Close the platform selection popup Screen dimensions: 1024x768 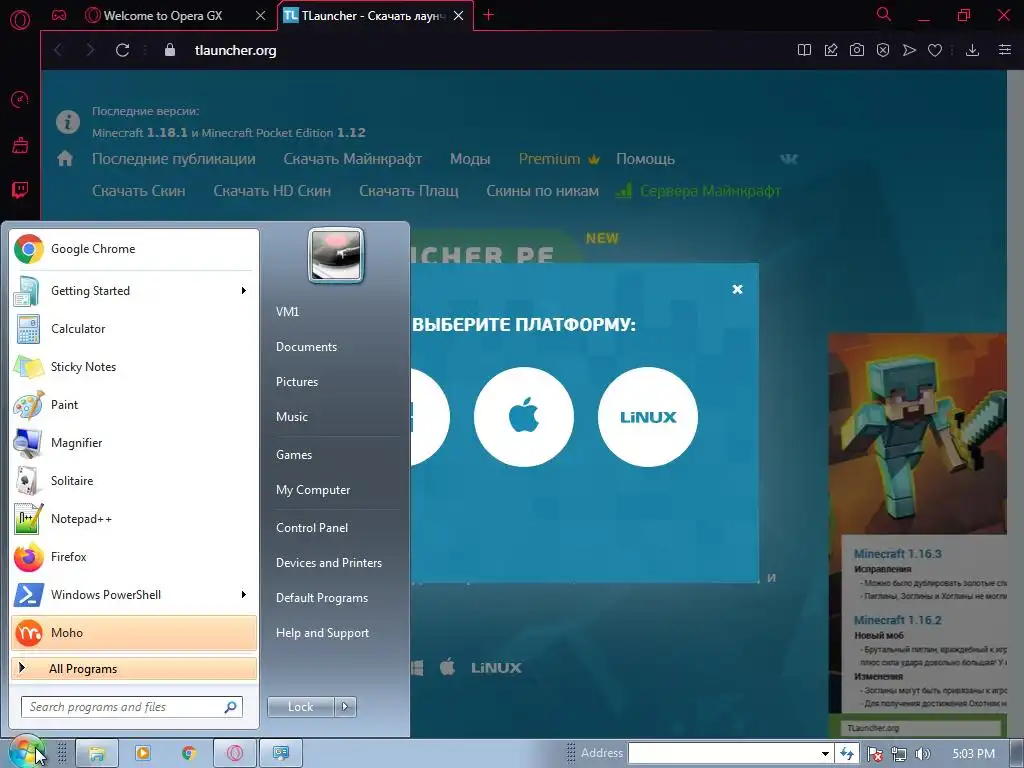coord(737,289)
